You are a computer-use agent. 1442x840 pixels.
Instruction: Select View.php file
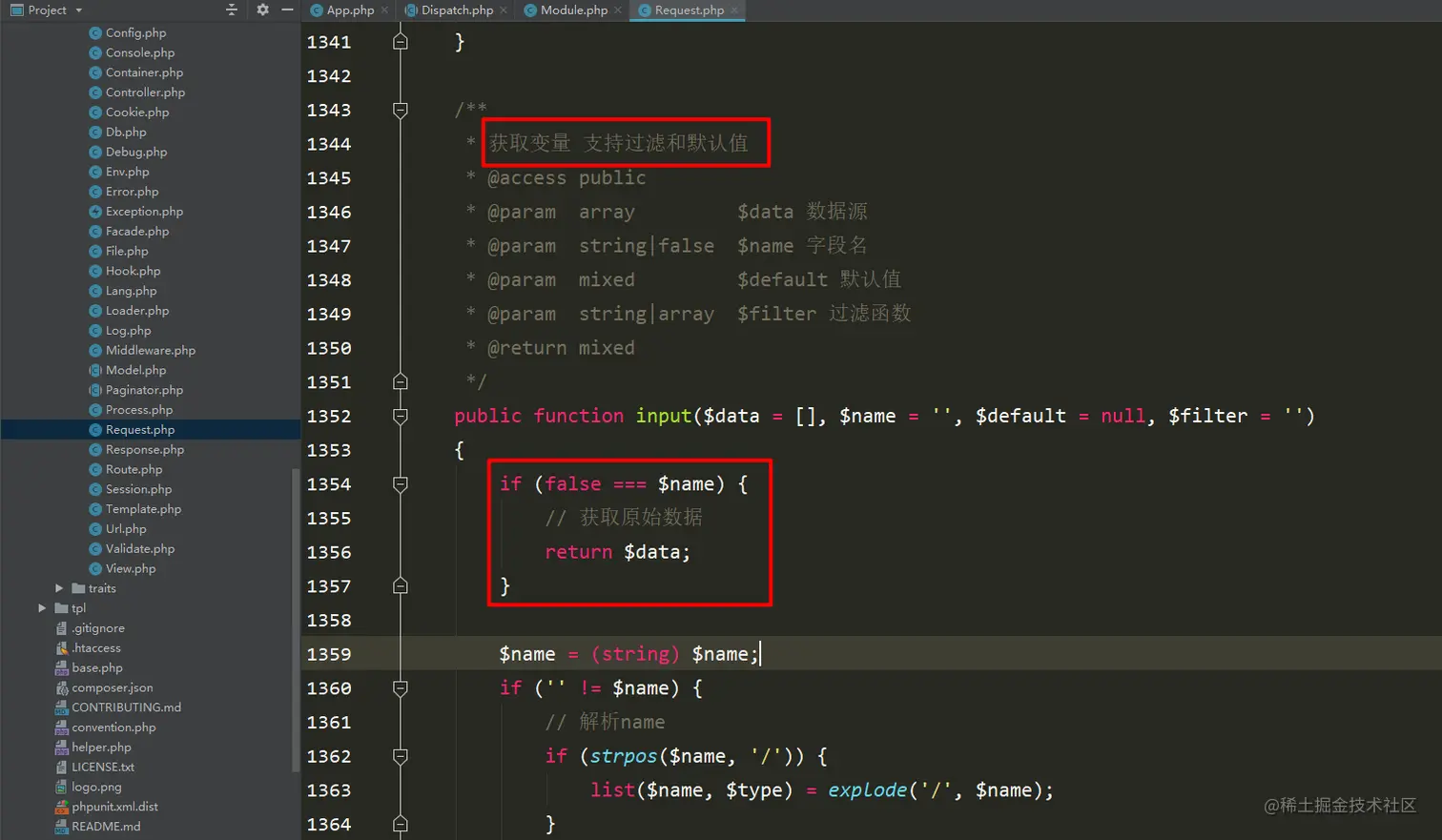pos(131,569)
